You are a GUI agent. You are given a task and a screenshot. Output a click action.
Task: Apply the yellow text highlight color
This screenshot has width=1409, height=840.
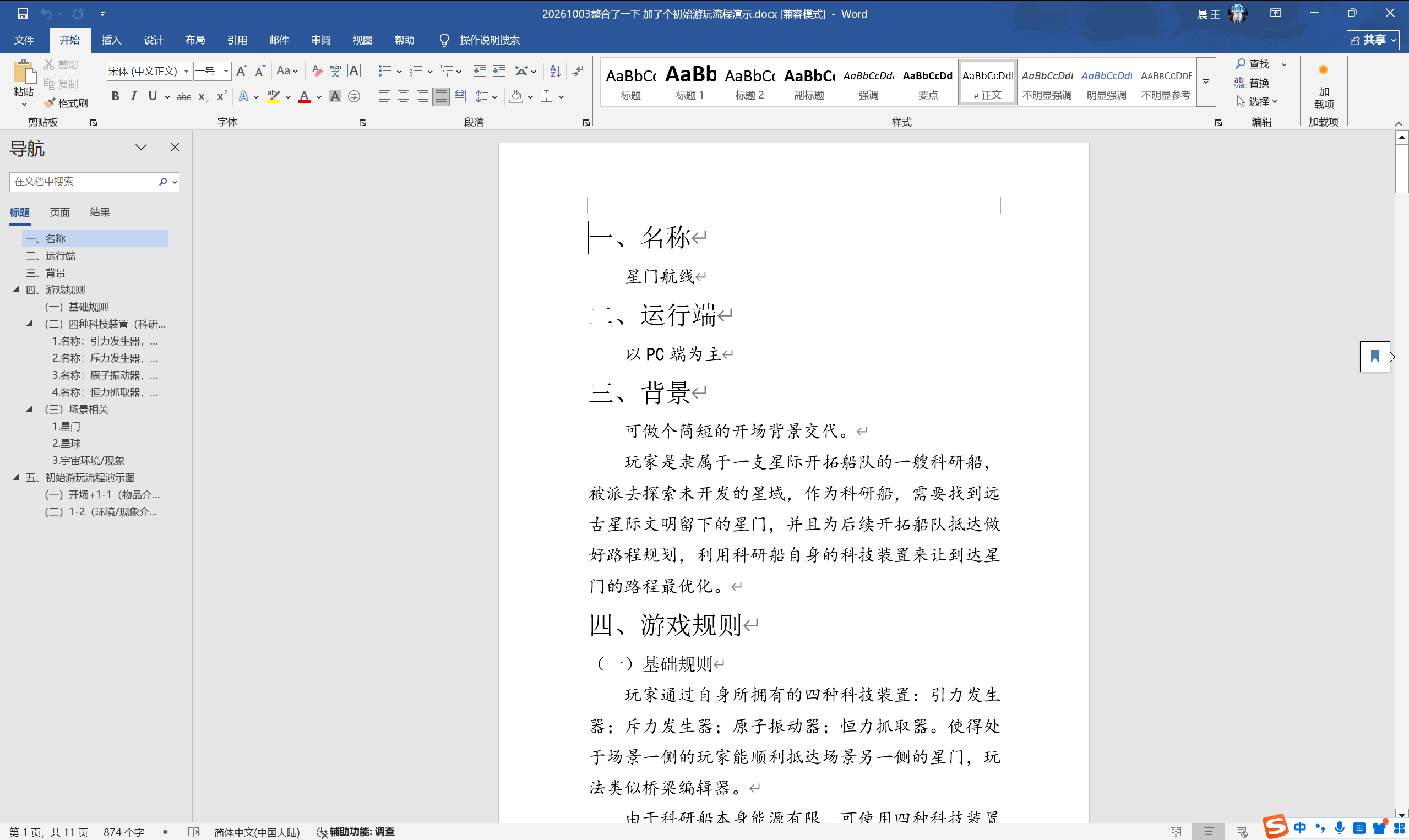(x=274, y=97)
